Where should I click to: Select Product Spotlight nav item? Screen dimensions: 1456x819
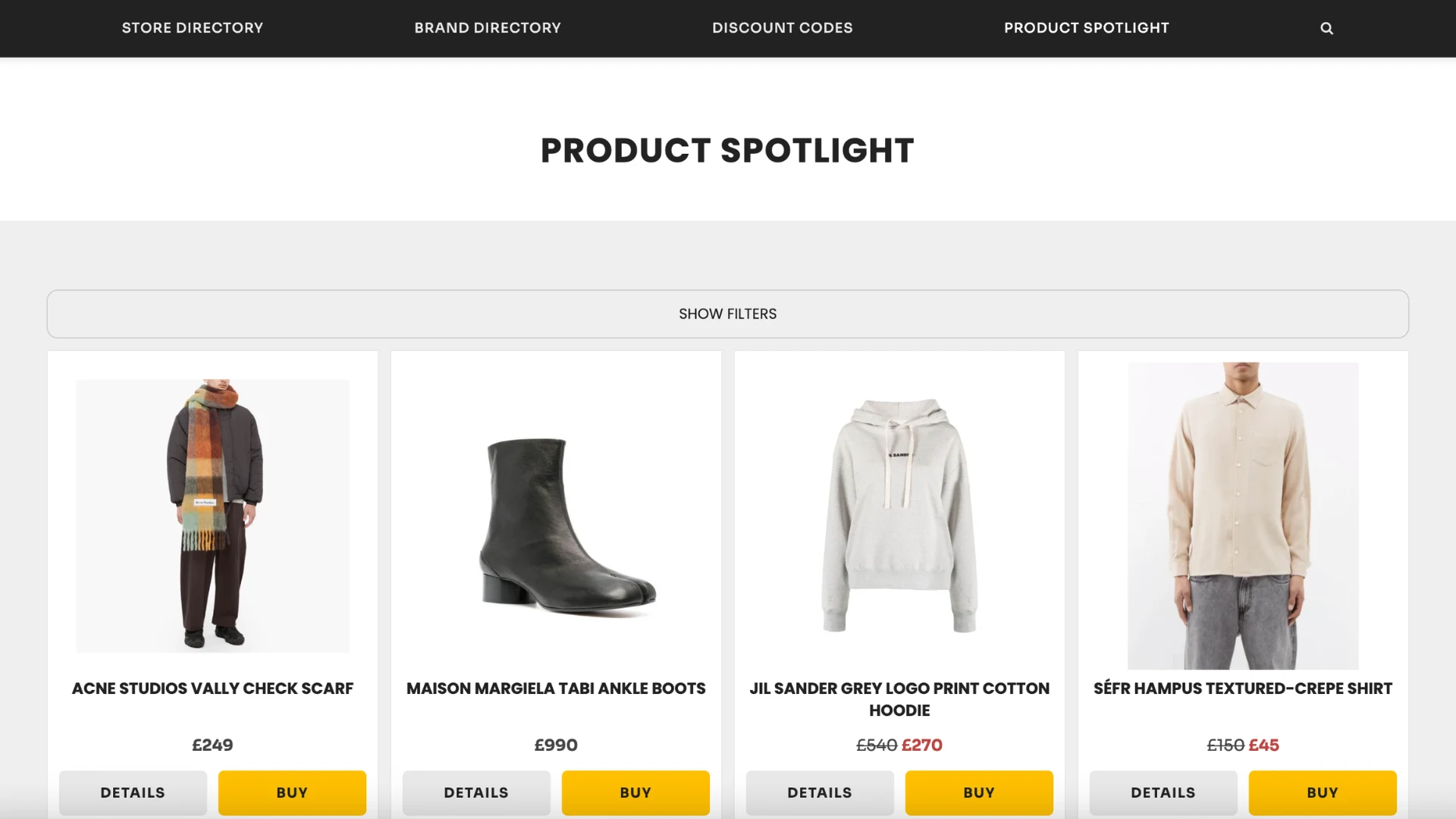[1087, 28]
